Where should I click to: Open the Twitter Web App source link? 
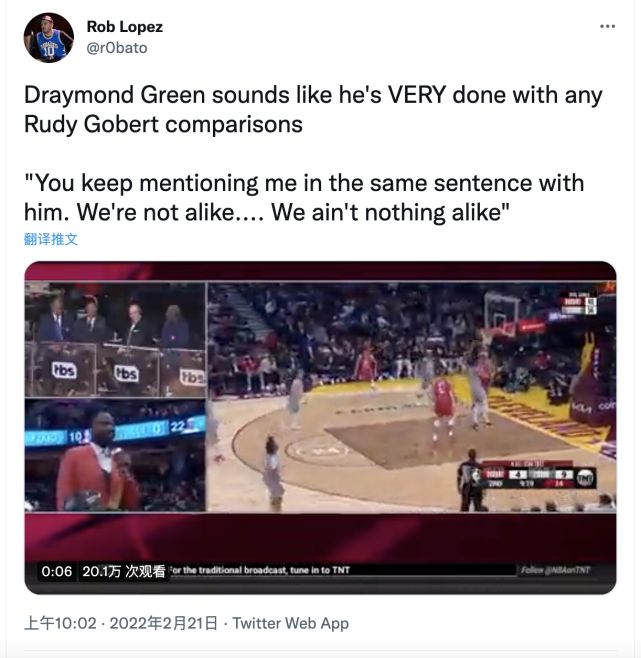290,623
